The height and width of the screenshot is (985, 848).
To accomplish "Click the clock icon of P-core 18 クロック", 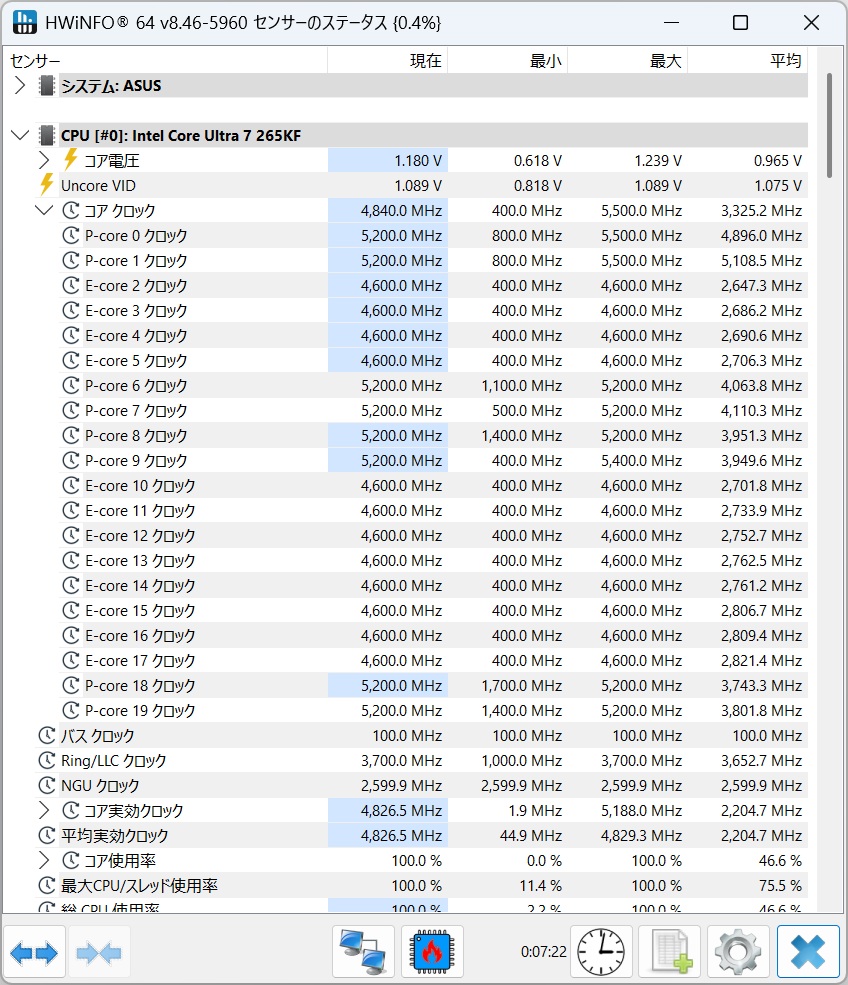I will 70,685.
